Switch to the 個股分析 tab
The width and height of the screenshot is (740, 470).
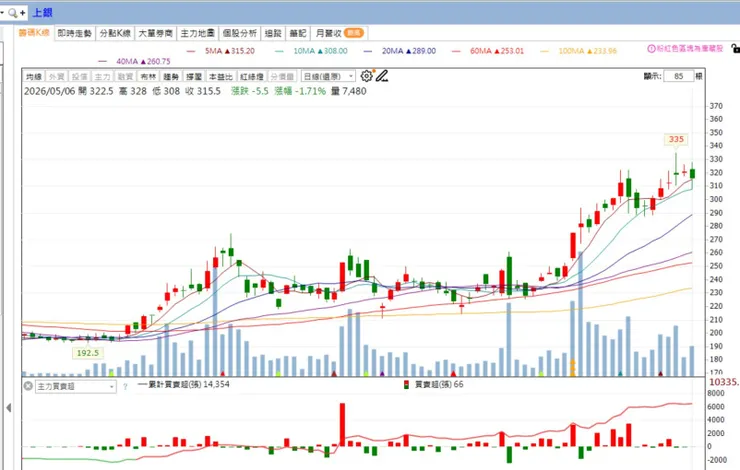coord(240,33)
